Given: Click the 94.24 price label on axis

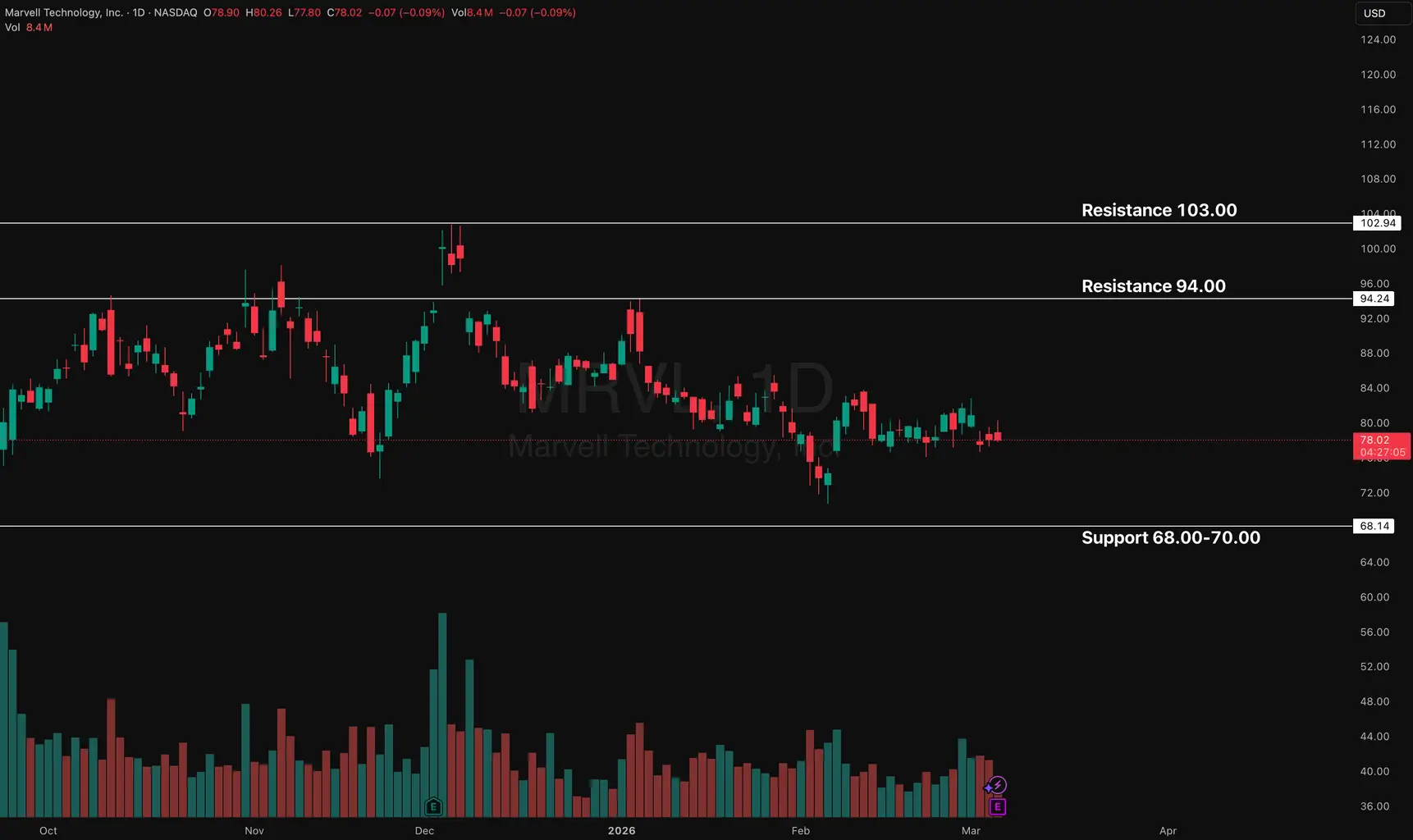Looking at the screenshot, I should tap(1374, 299).
